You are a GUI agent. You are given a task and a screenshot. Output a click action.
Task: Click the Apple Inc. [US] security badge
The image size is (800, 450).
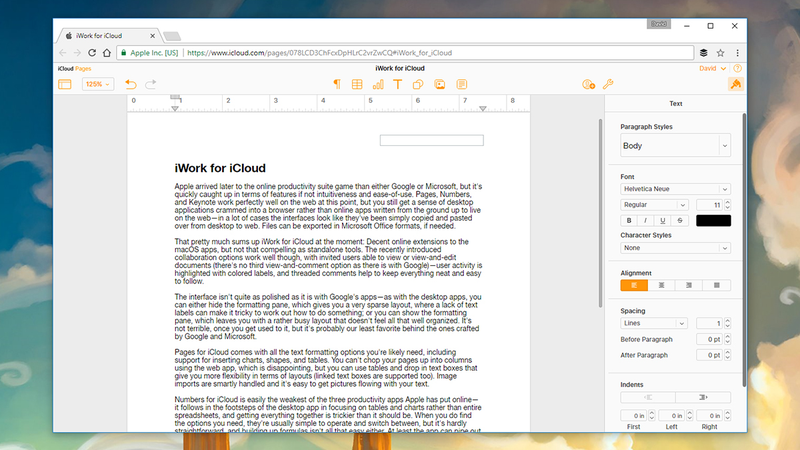[x=150, y=53]
